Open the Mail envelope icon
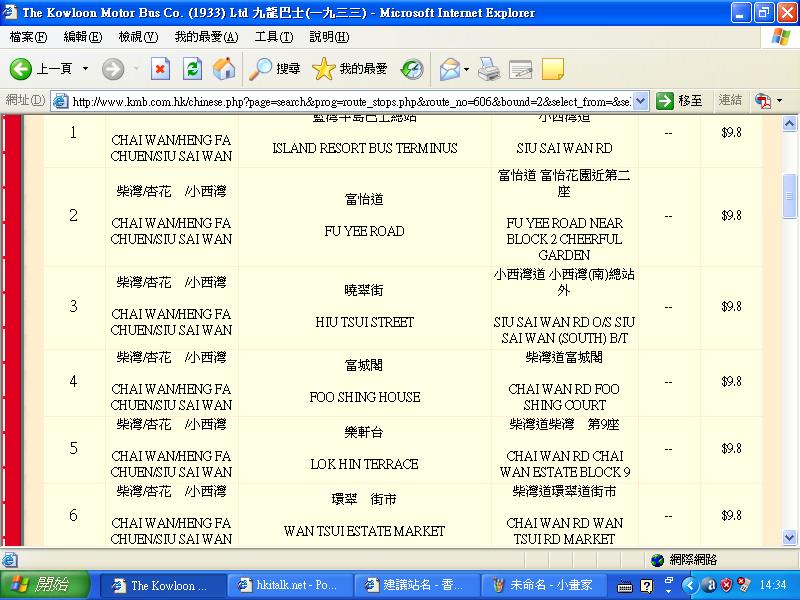The height and width of the screenshot is (600, 800). tap(449, 69)
